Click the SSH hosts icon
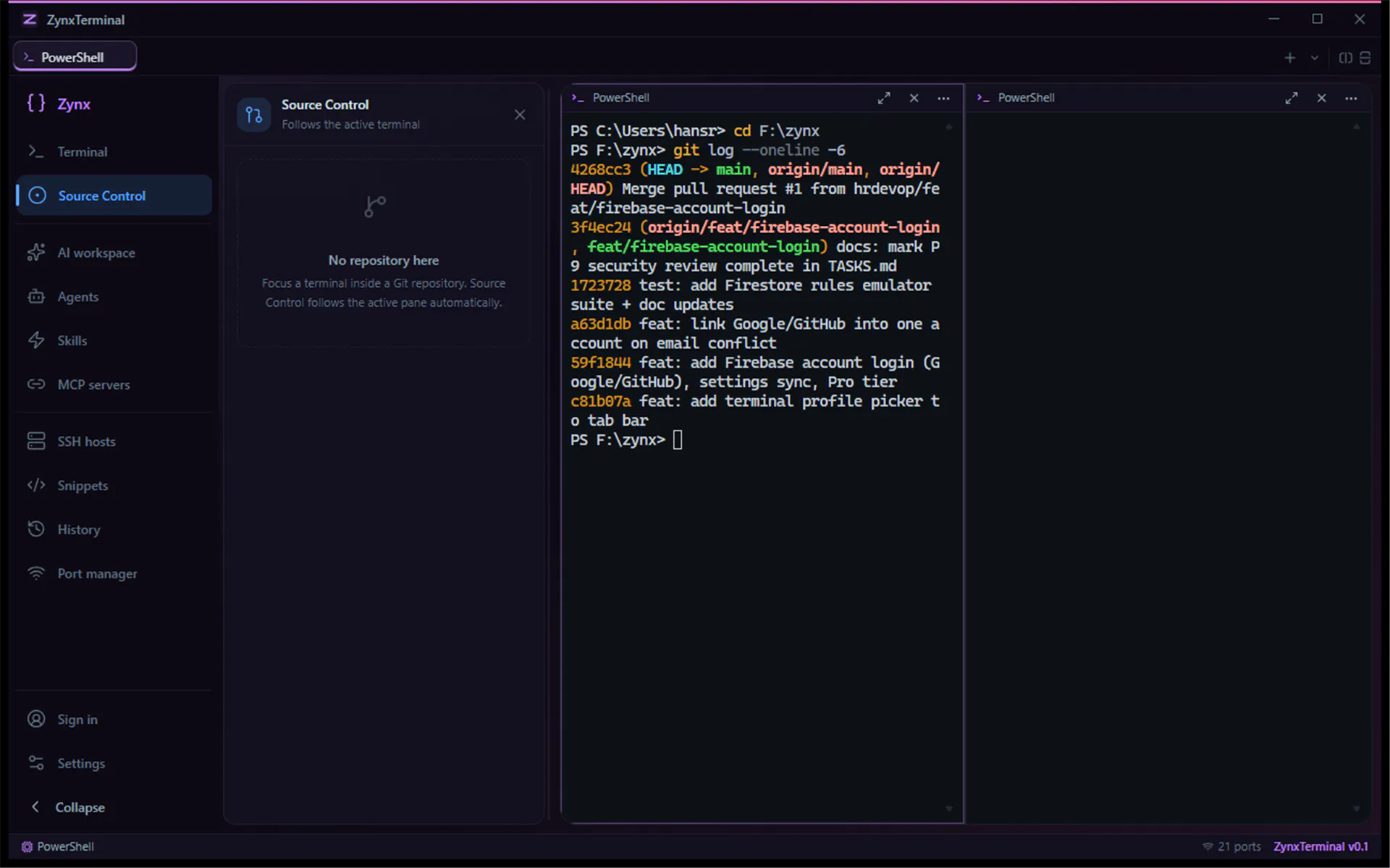This screenshot has height=868, width=1390. tap(36, 441)
